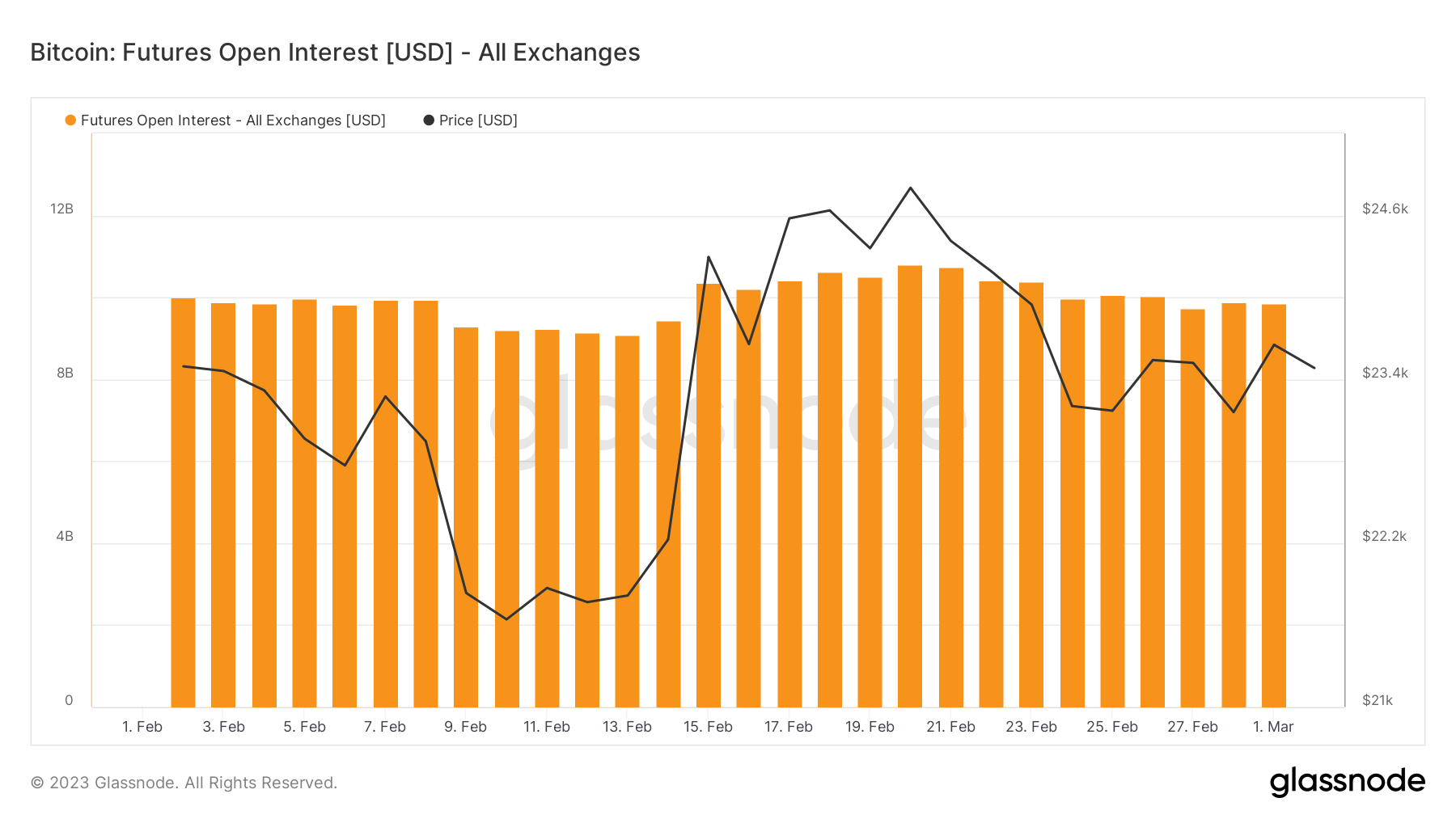
Task: Select the tallest bar near 20. Feb
Action: pos(910,485)
